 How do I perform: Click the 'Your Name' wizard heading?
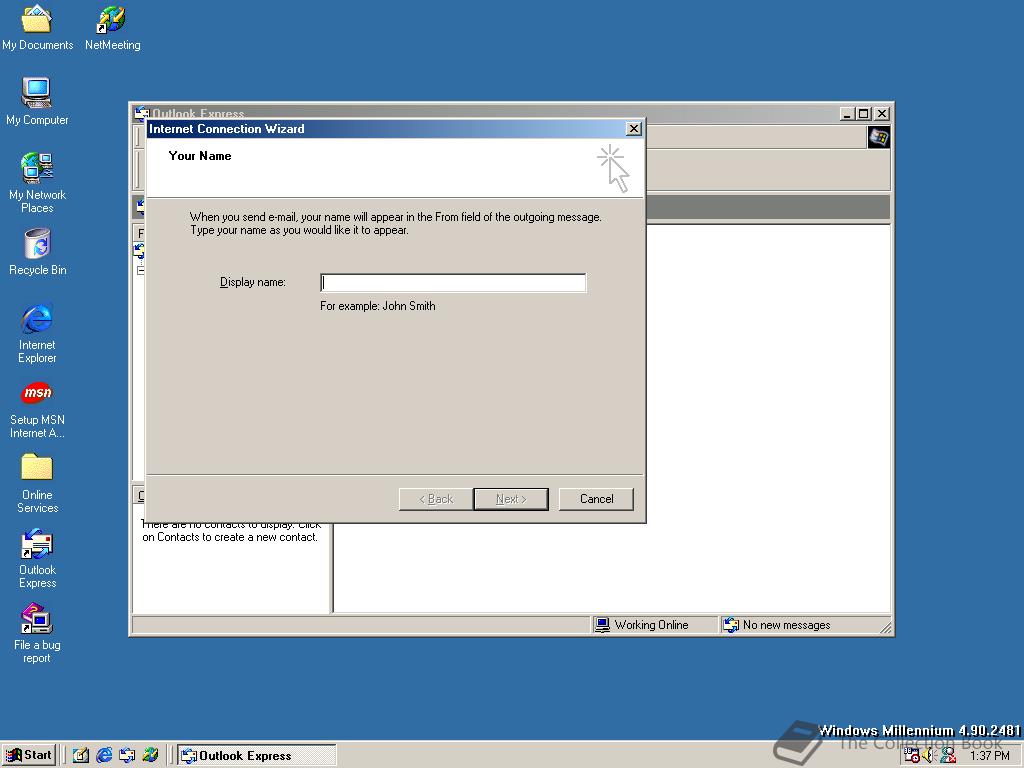[x=200, y=155]
